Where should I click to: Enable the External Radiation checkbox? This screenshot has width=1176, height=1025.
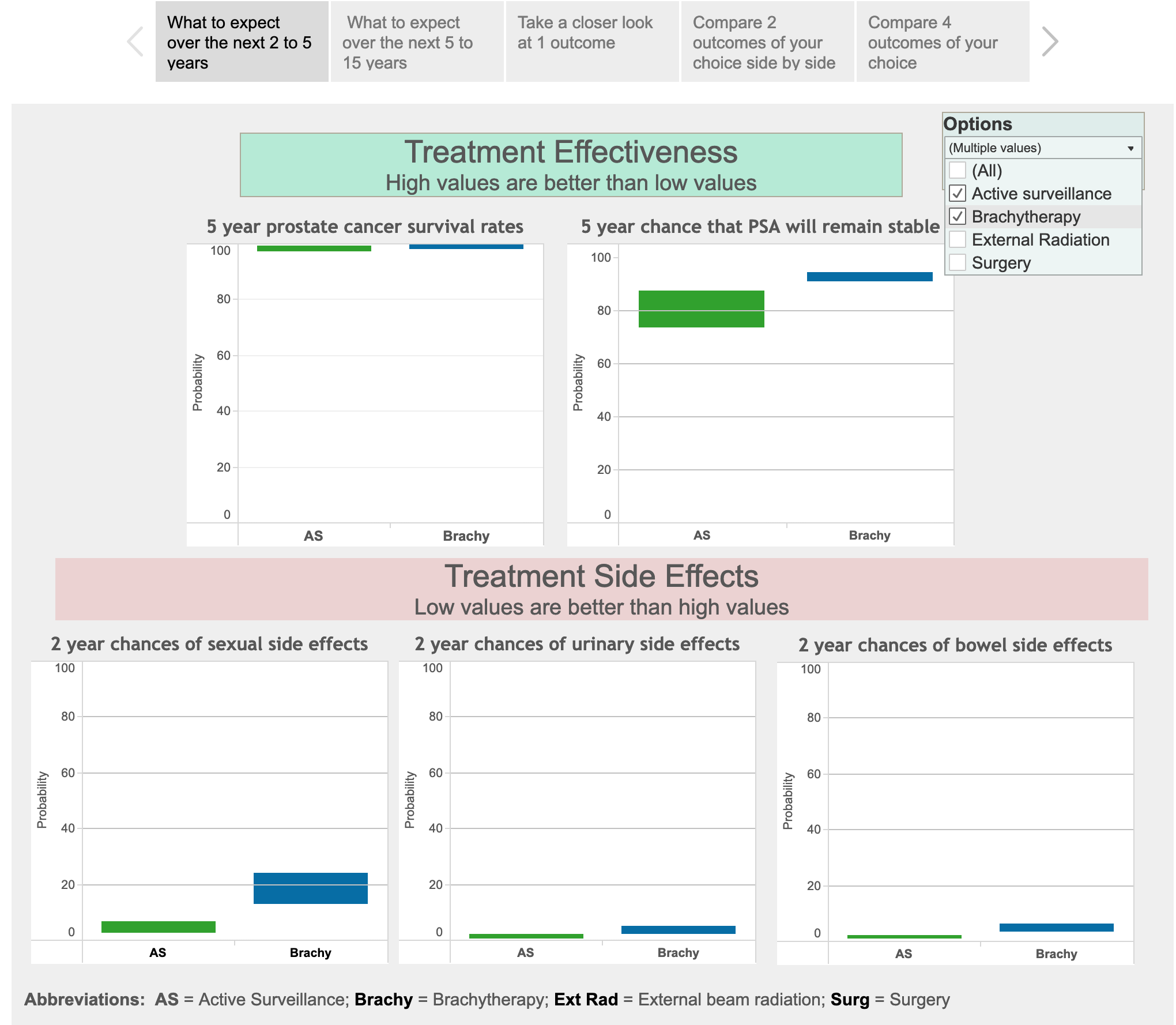pos(958,240)
